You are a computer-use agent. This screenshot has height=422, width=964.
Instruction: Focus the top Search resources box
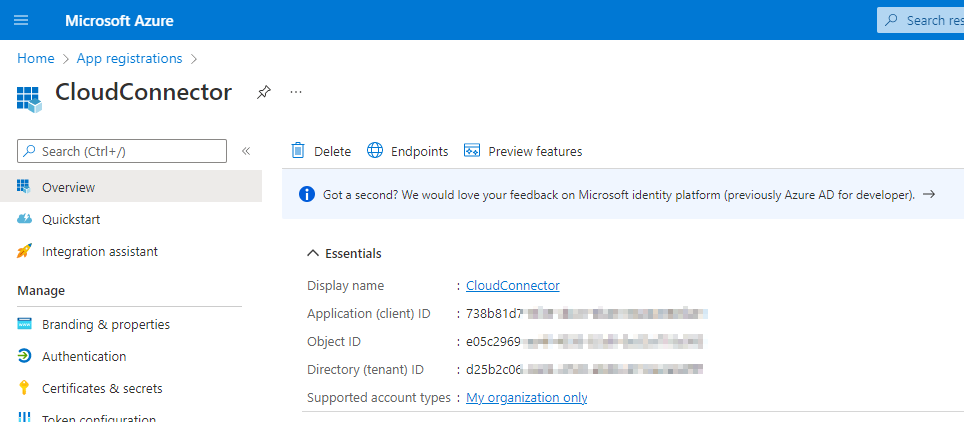[x=920, y=20]
